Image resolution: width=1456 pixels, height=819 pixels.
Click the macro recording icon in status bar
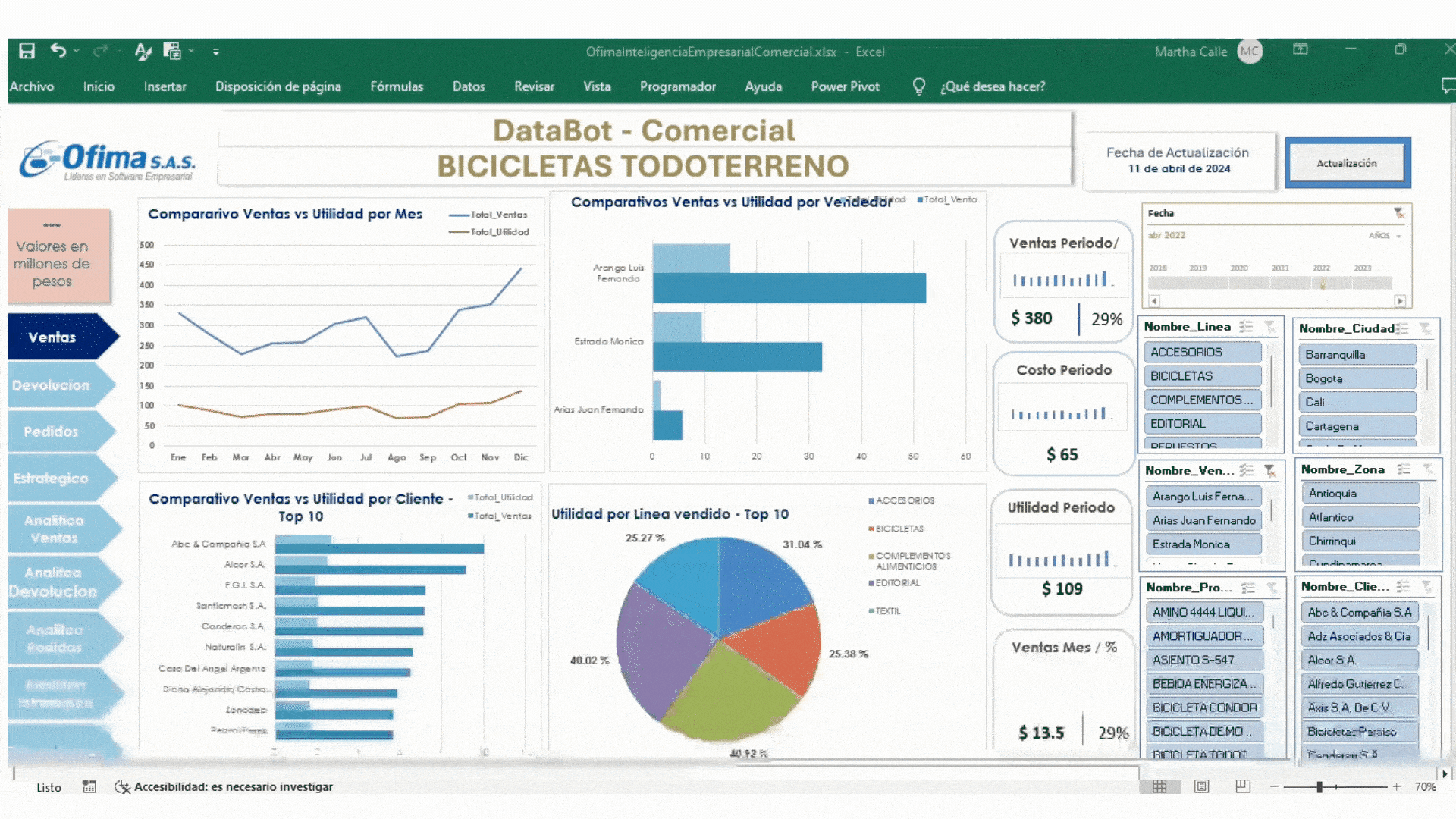[89, 787]
